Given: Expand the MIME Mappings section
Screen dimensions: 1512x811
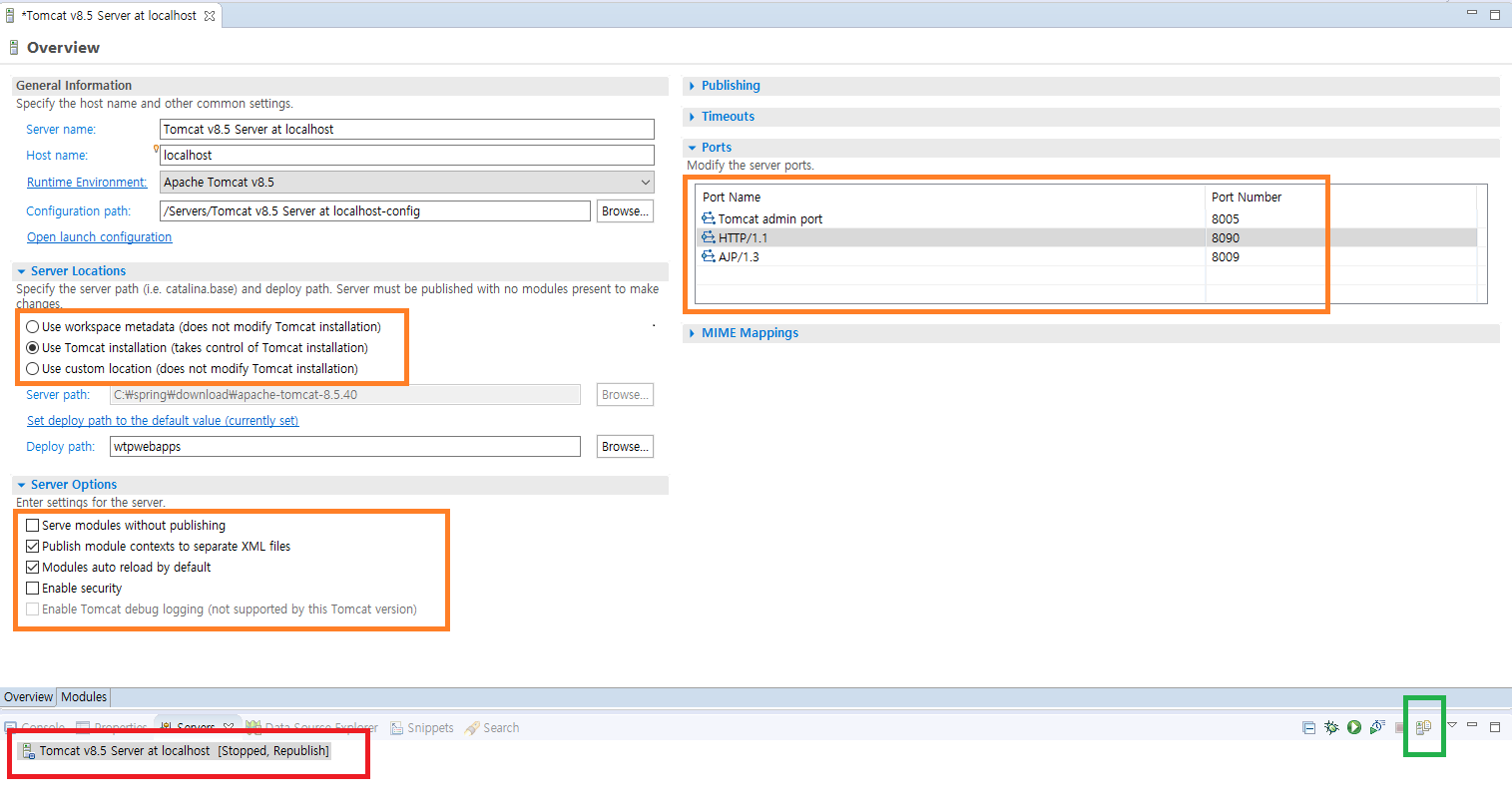Looking at the screenshot, I should point(692,333).
